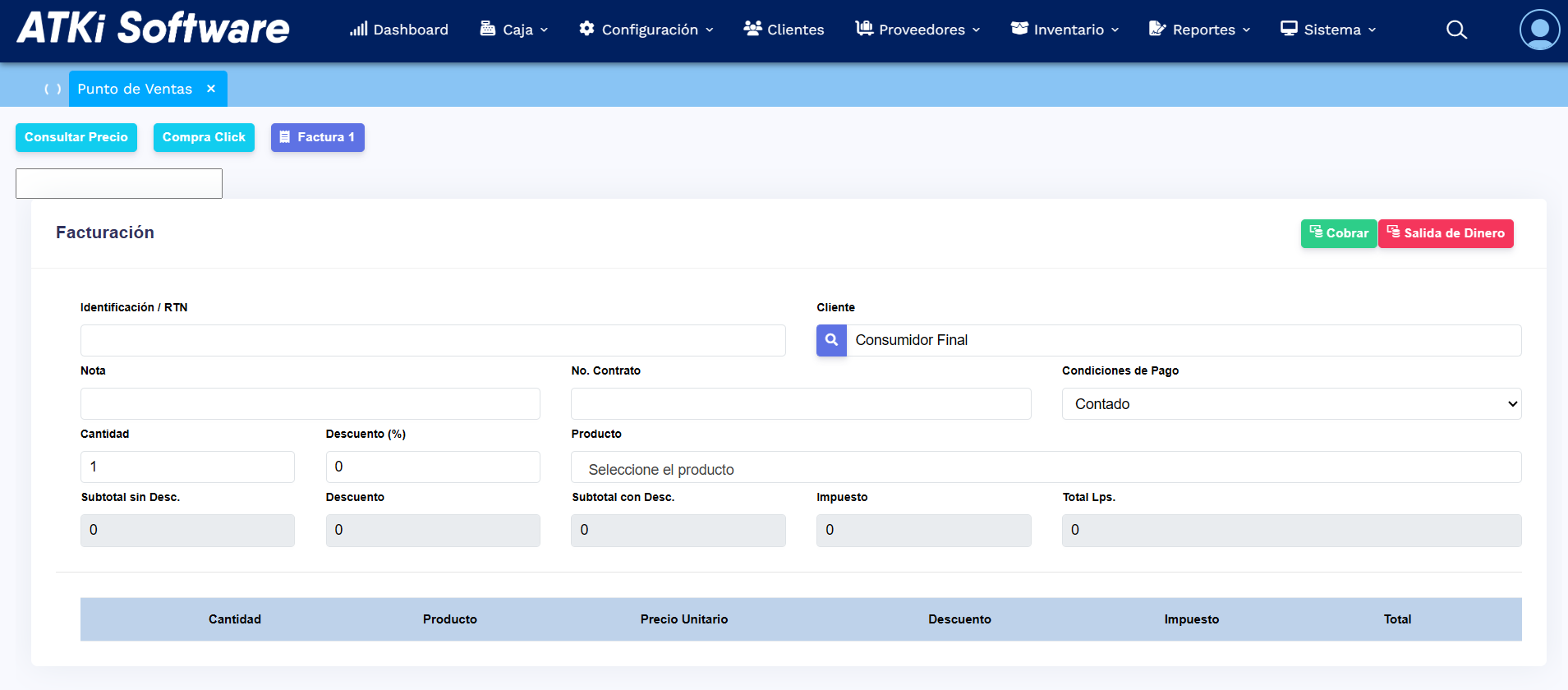Viewport: 1568px width, 690px height.
Task: Open the user profile avatar icon
Action: click(1539, 30)
